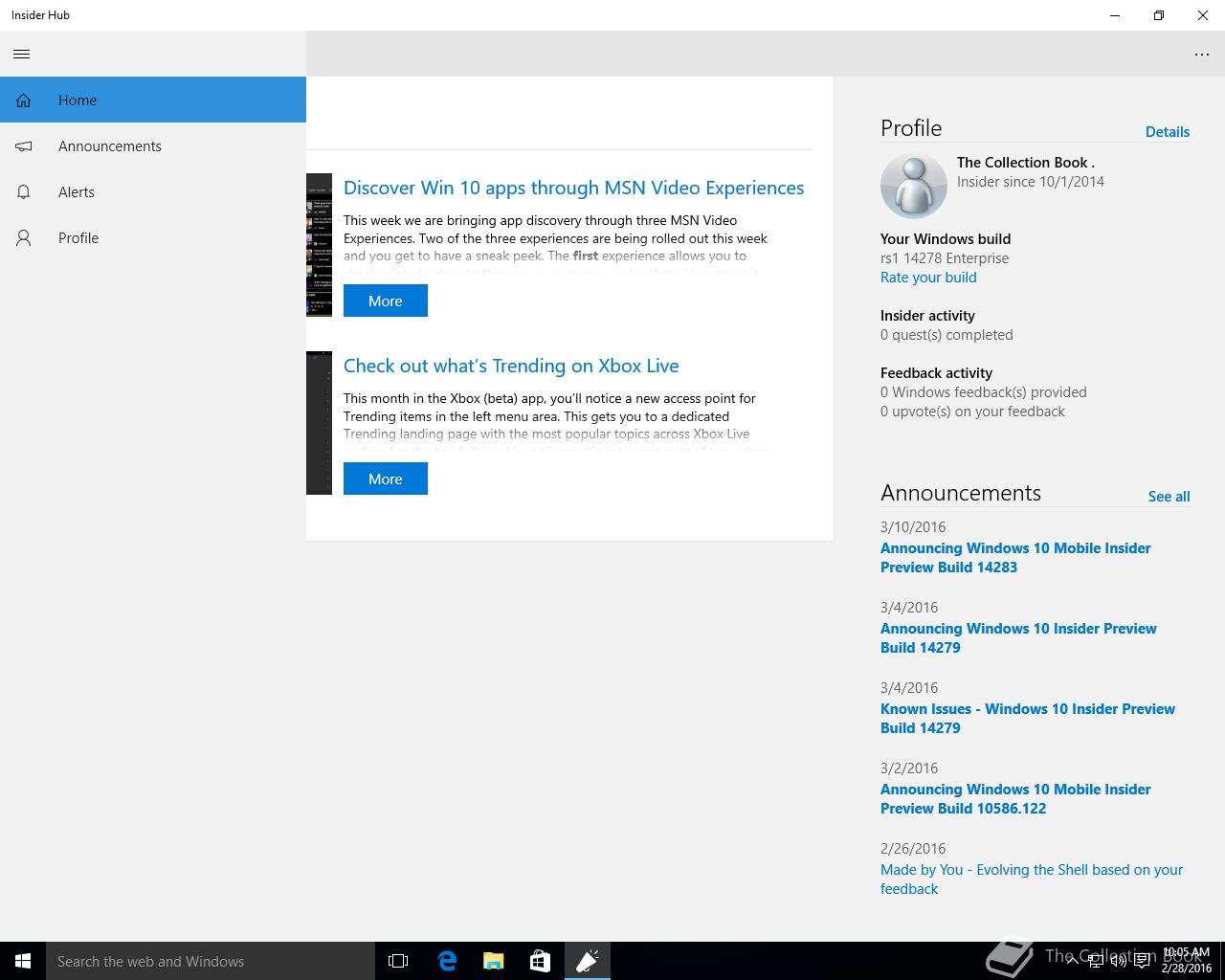The image size is (1225, 980).
Task: Open the Profile section in sidebar
Action: point(153,237)
